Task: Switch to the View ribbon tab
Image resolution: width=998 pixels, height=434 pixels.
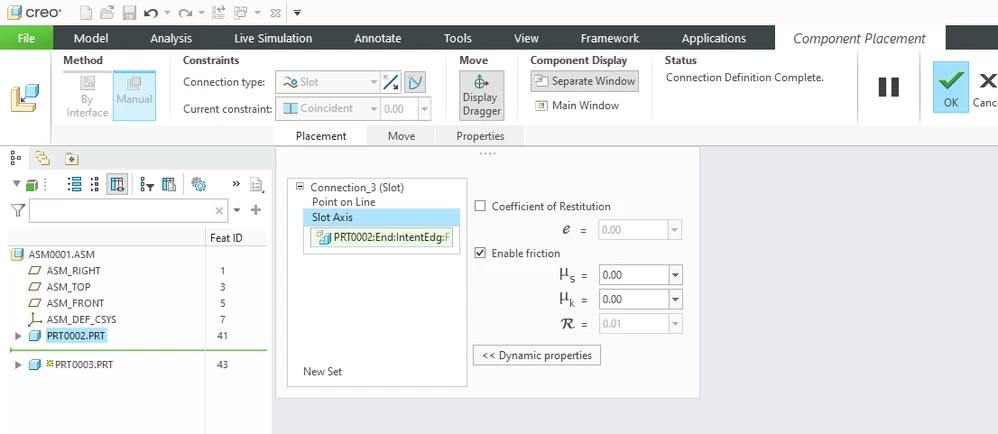Action: (526, 38)
